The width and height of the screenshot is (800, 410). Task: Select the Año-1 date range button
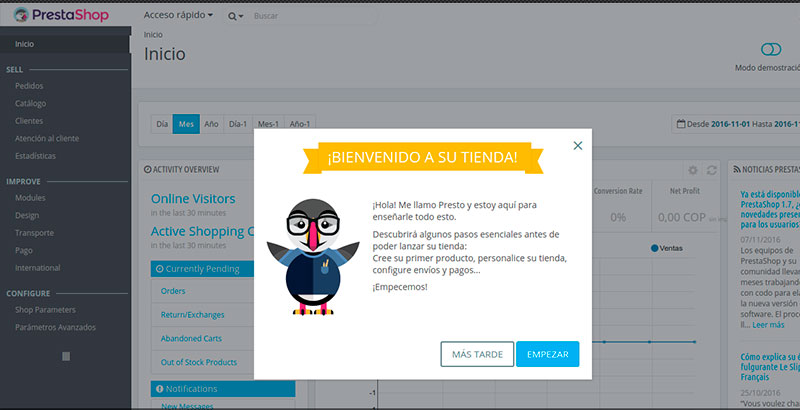coord(300,124)
